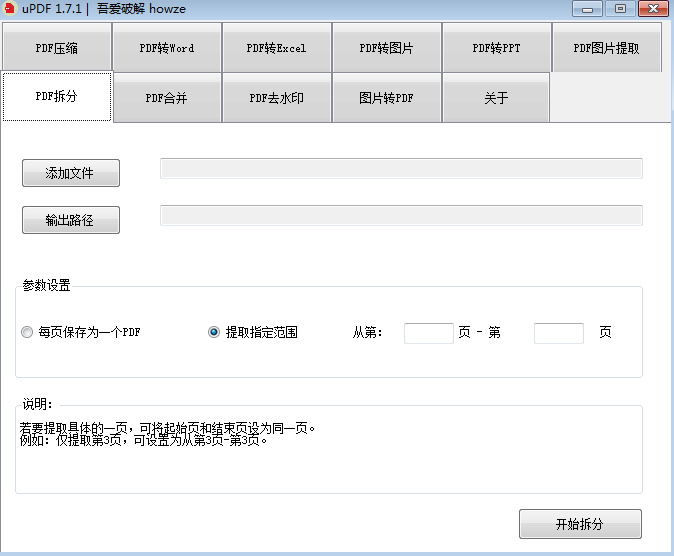Click the 输出路径 button
This screenshot has width=674, height=556.
71,220
